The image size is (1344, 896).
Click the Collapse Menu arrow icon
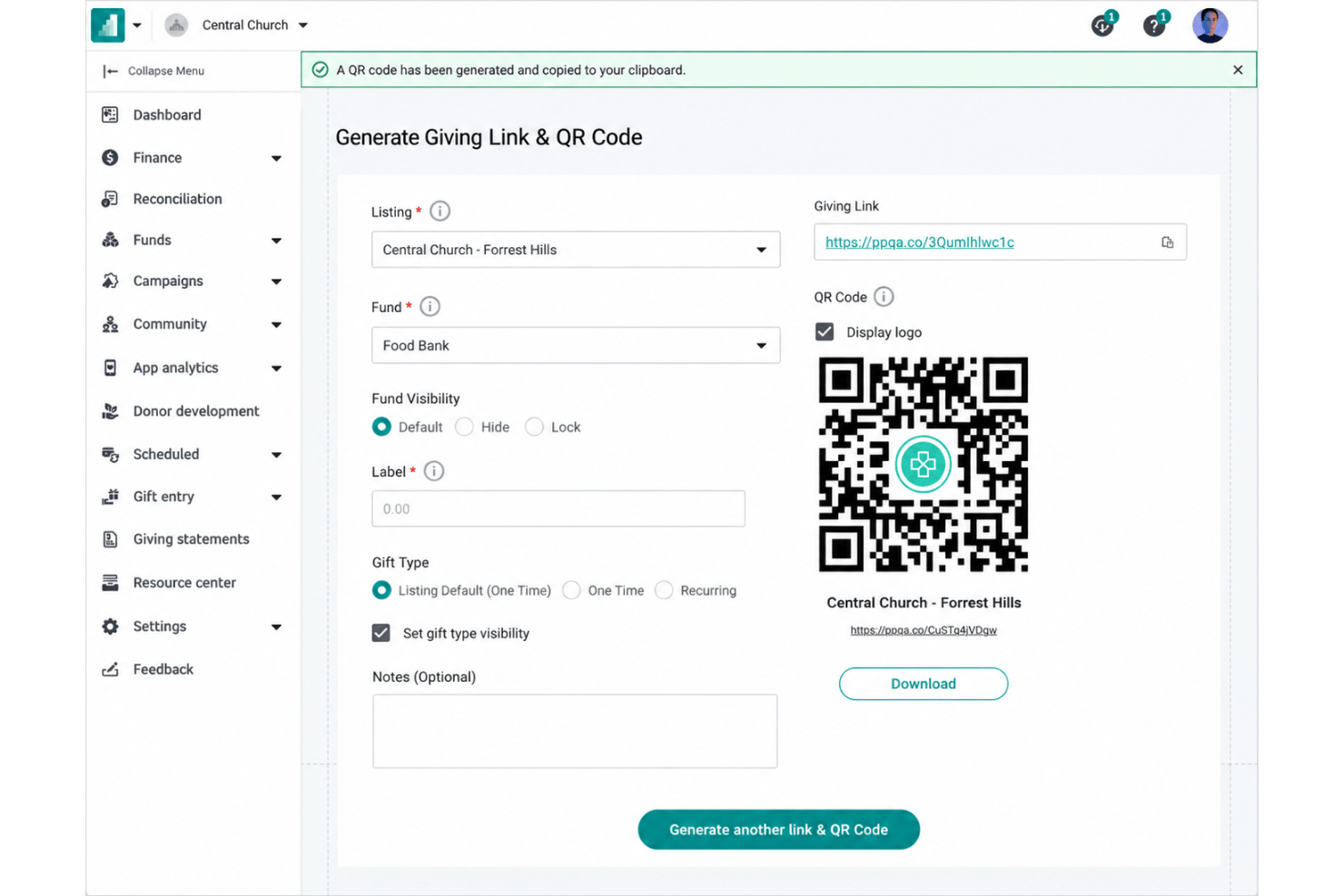coord(110,71)
